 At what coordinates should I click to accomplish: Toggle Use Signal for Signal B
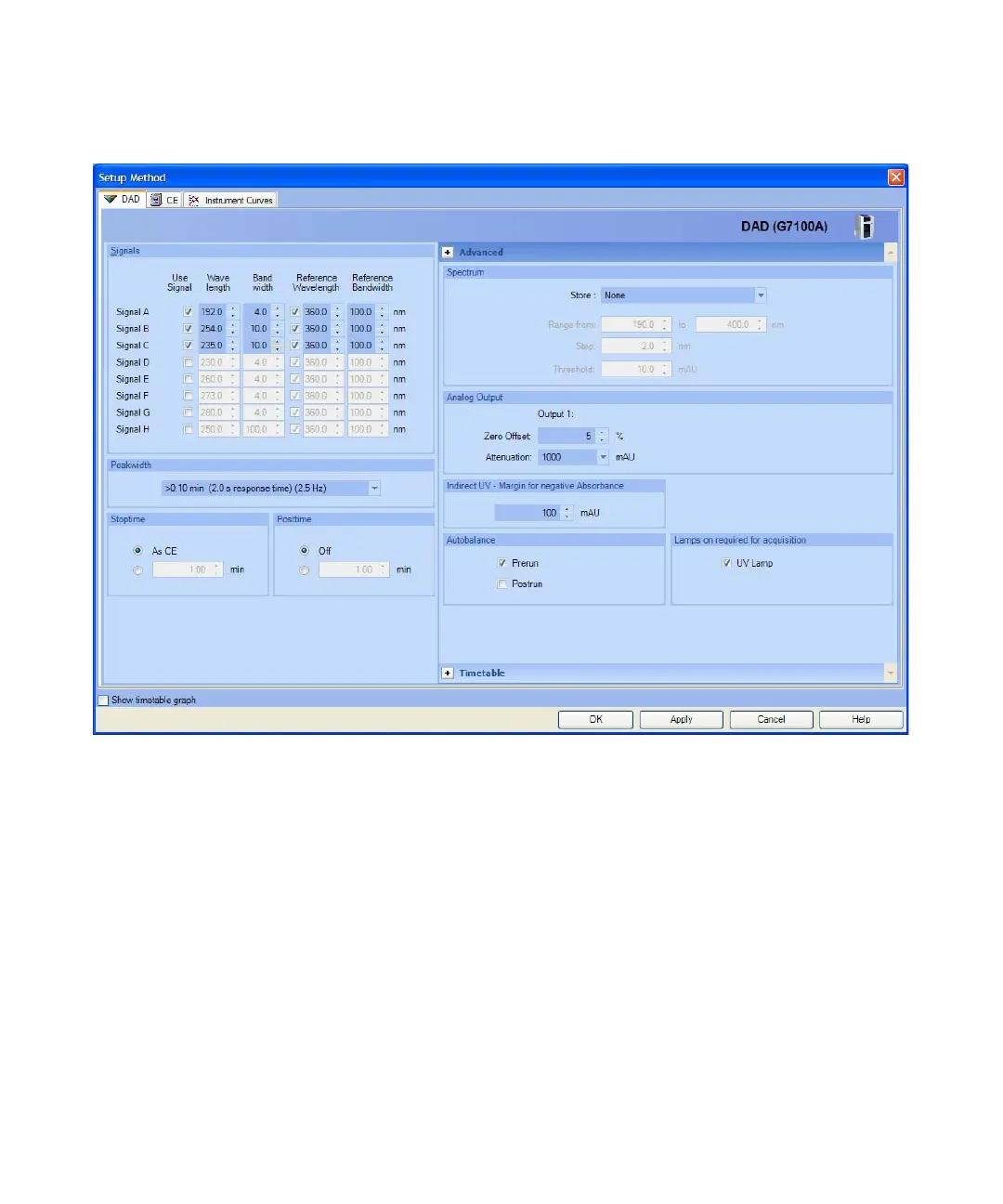click(189, 329)
